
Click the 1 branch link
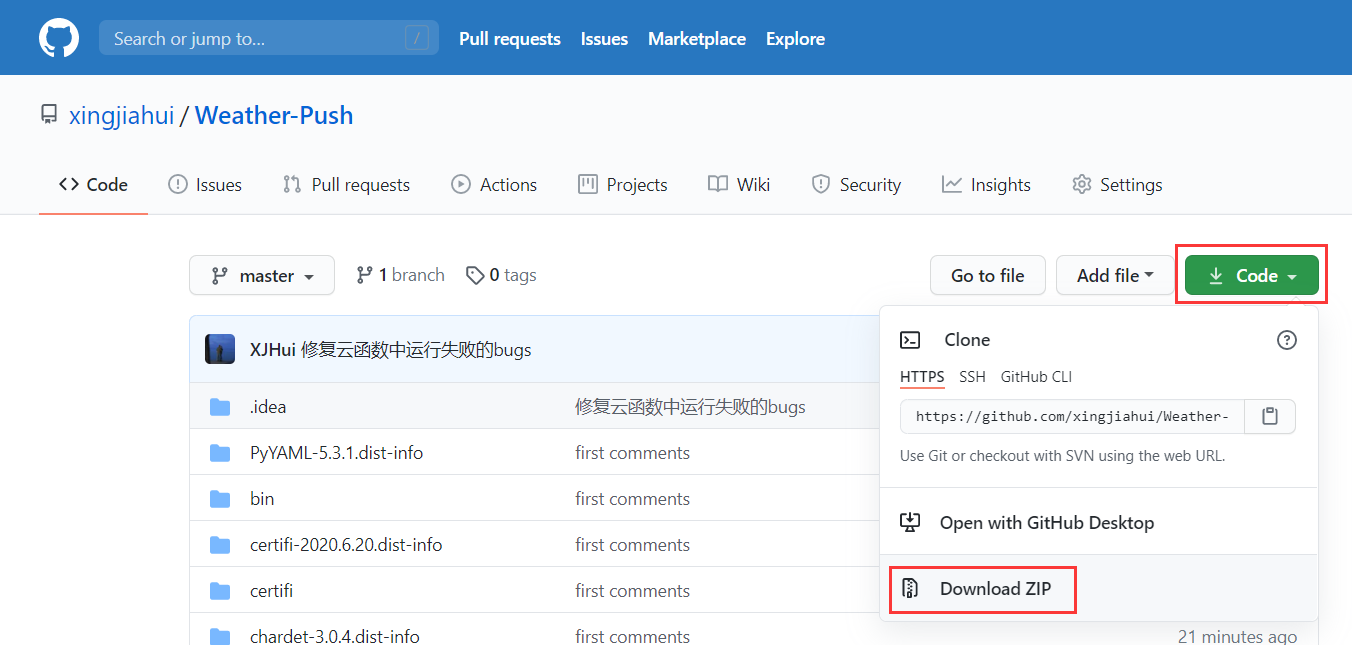pyautogui.click(x=401, y=275)
